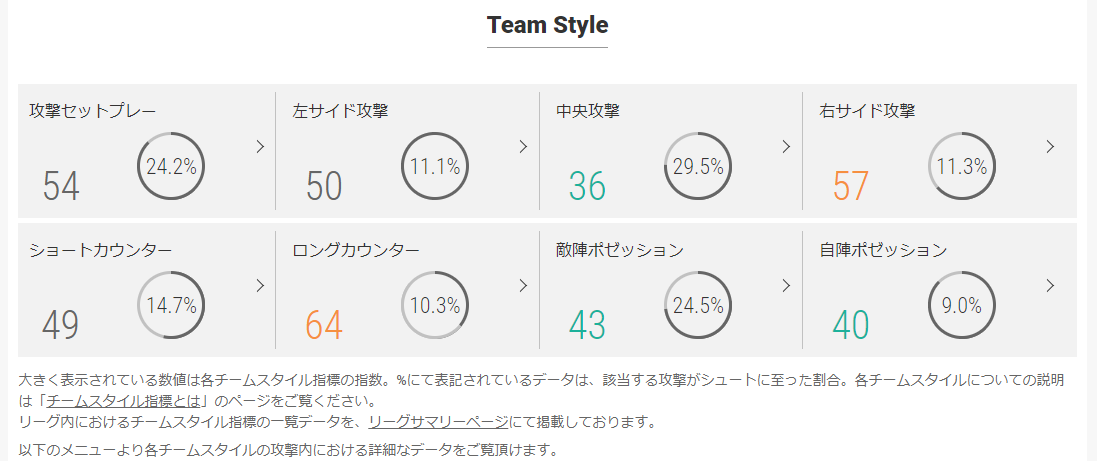Viewport: 1097px width, 461px height.
Task: Open the 右サイド攻撃 chevron arrow
Action: click(x=1049, y=147)
